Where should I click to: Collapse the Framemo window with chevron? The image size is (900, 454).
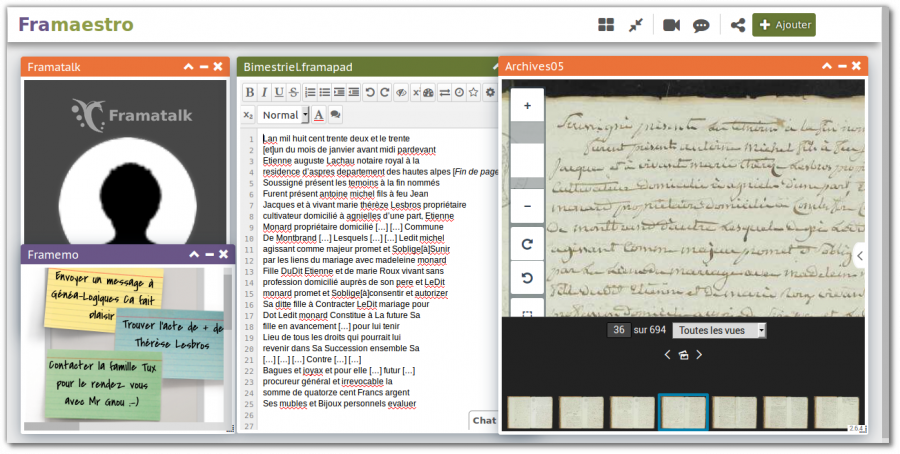tap(194, 254)
